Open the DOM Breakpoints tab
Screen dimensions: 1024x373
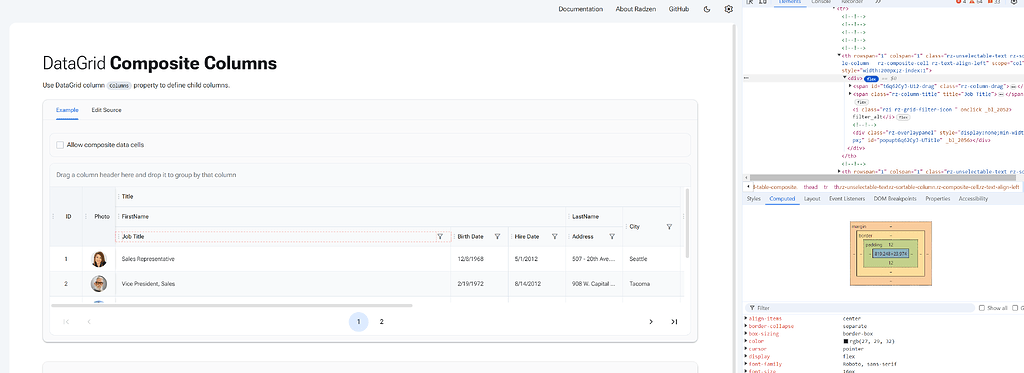click(x=895, y=199)
